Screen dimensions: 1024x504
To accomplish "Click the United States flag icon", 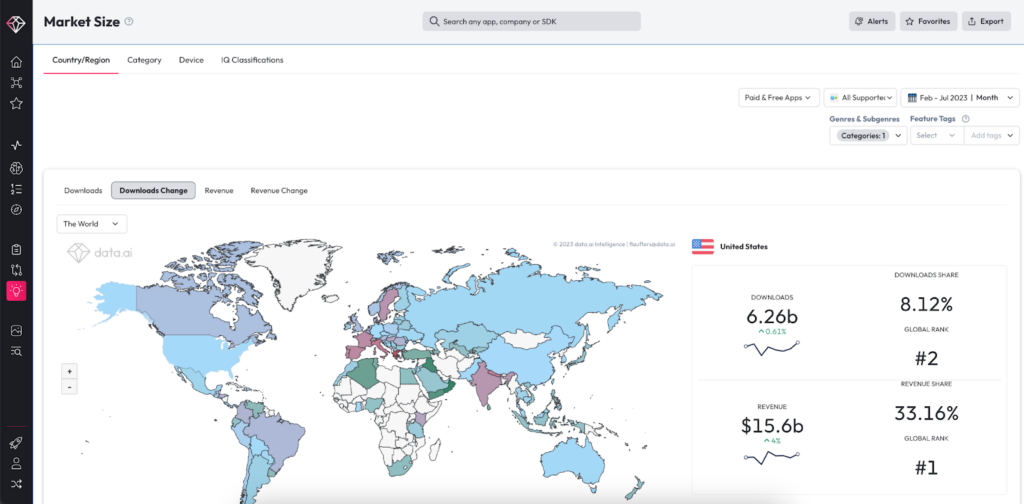I will coord(703,247).
